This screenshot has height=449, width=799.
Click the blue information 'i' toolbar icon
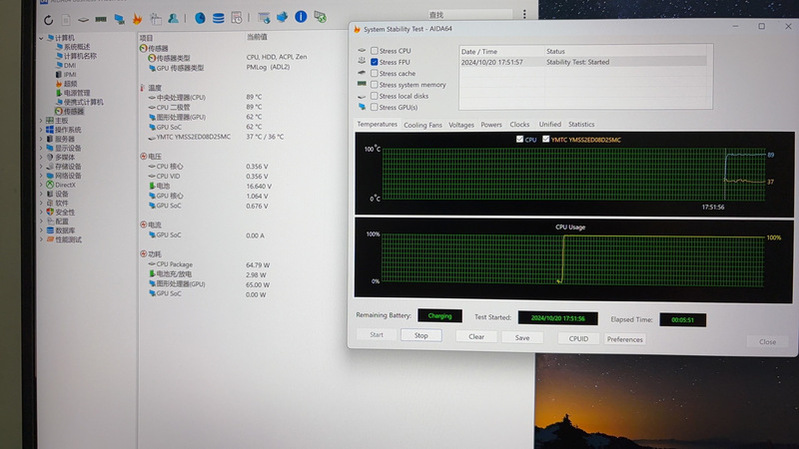tap(301, 17)
